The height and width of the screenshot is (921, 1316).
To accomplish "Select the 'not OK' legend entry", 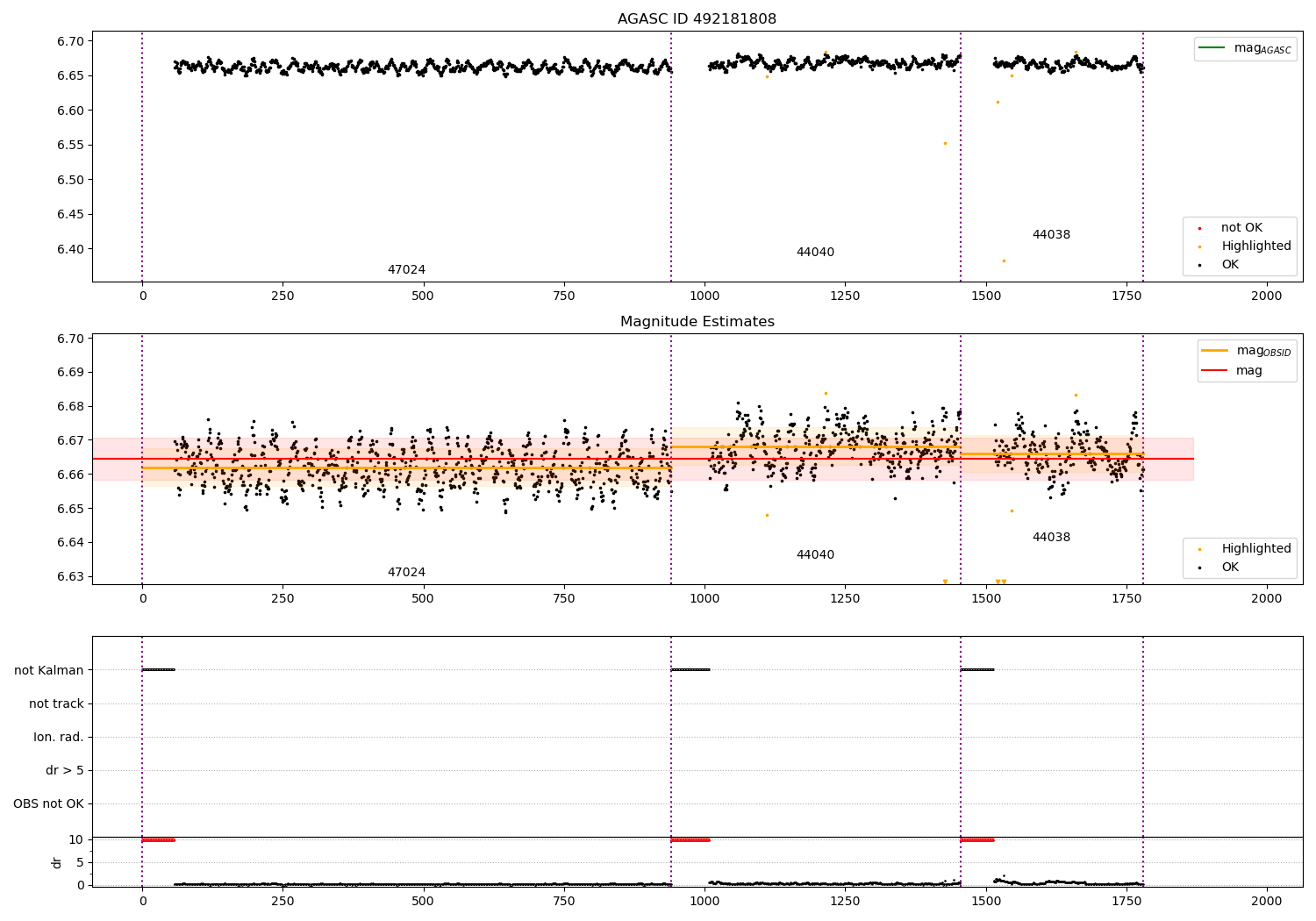I will pyautogui.click(x=1241, y=227).
